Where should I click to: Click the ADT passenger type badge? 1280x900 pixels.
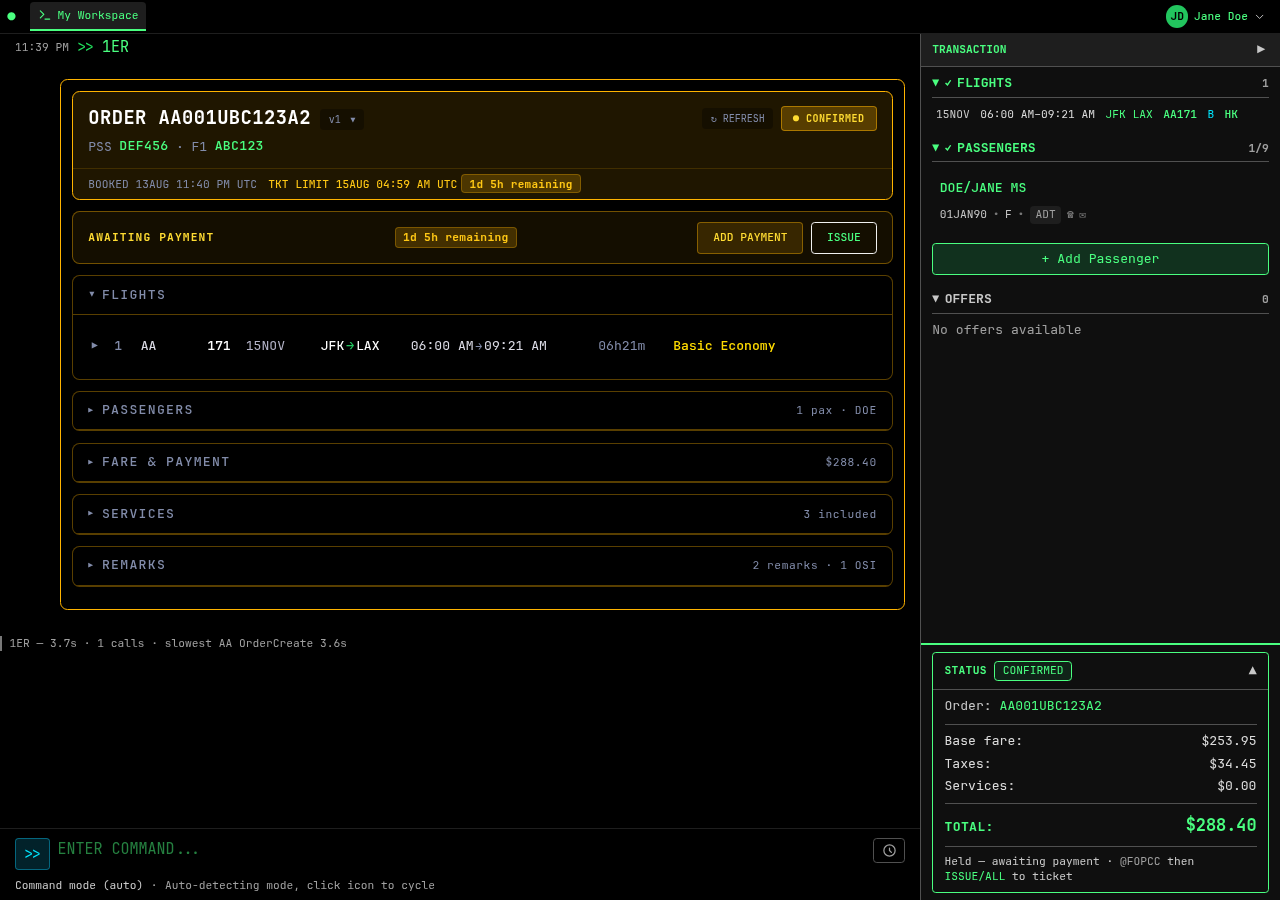tap(1045, 215)
